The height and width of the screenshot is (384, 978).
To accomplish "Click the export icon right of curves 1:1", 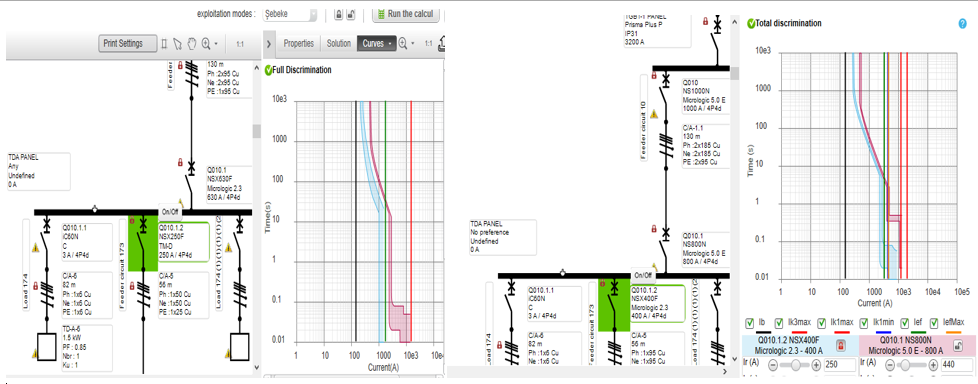I will [441, 44].
